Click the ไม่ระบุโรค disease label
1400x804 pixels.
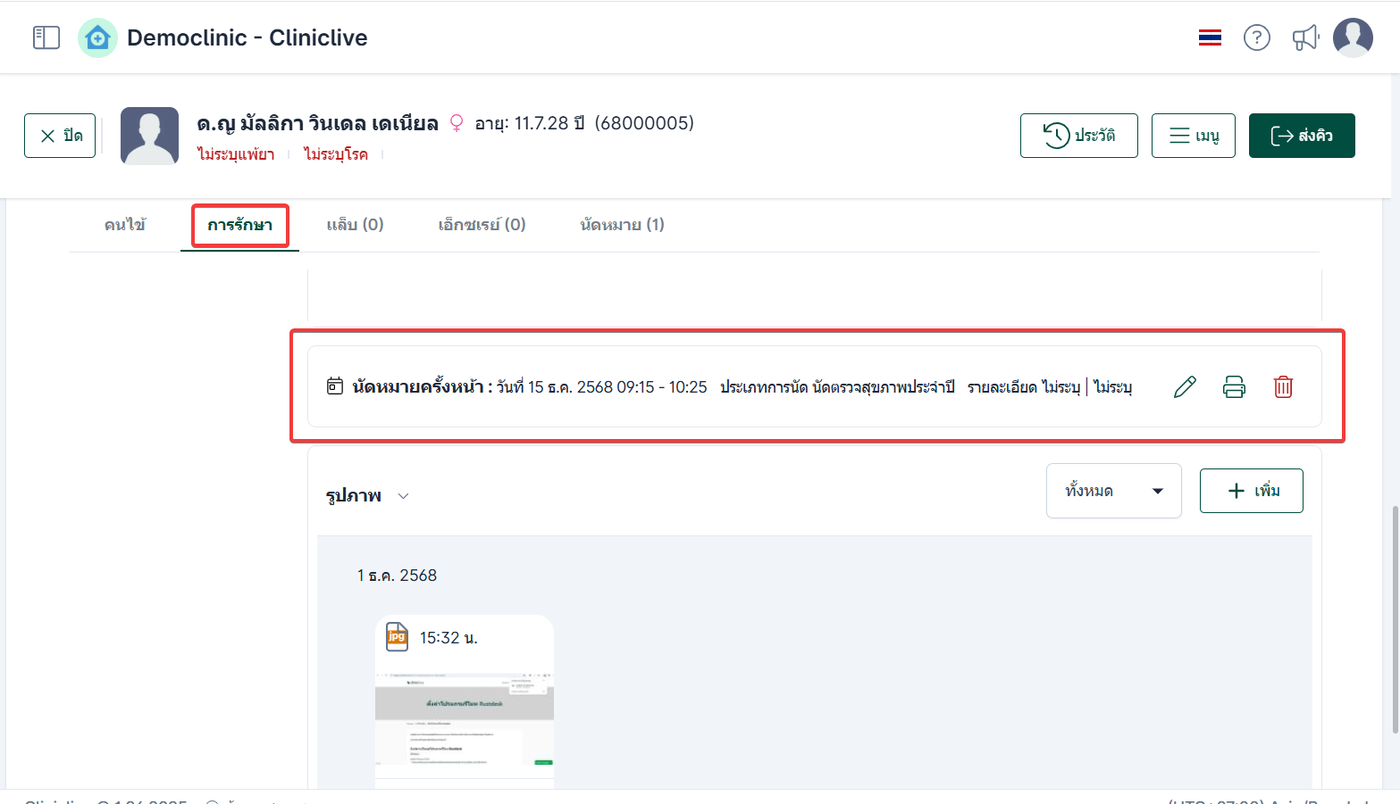(336, 155)
